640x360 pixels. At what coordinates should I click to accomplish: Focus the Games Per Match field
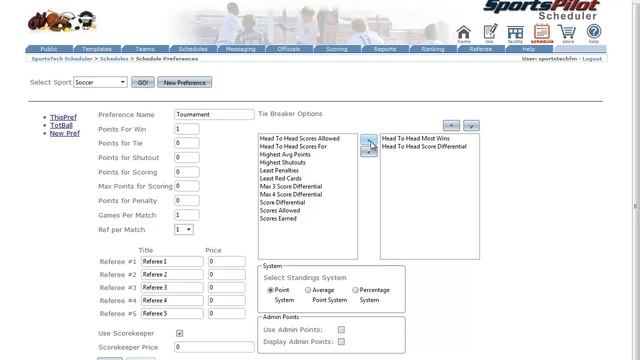[187, 215]
